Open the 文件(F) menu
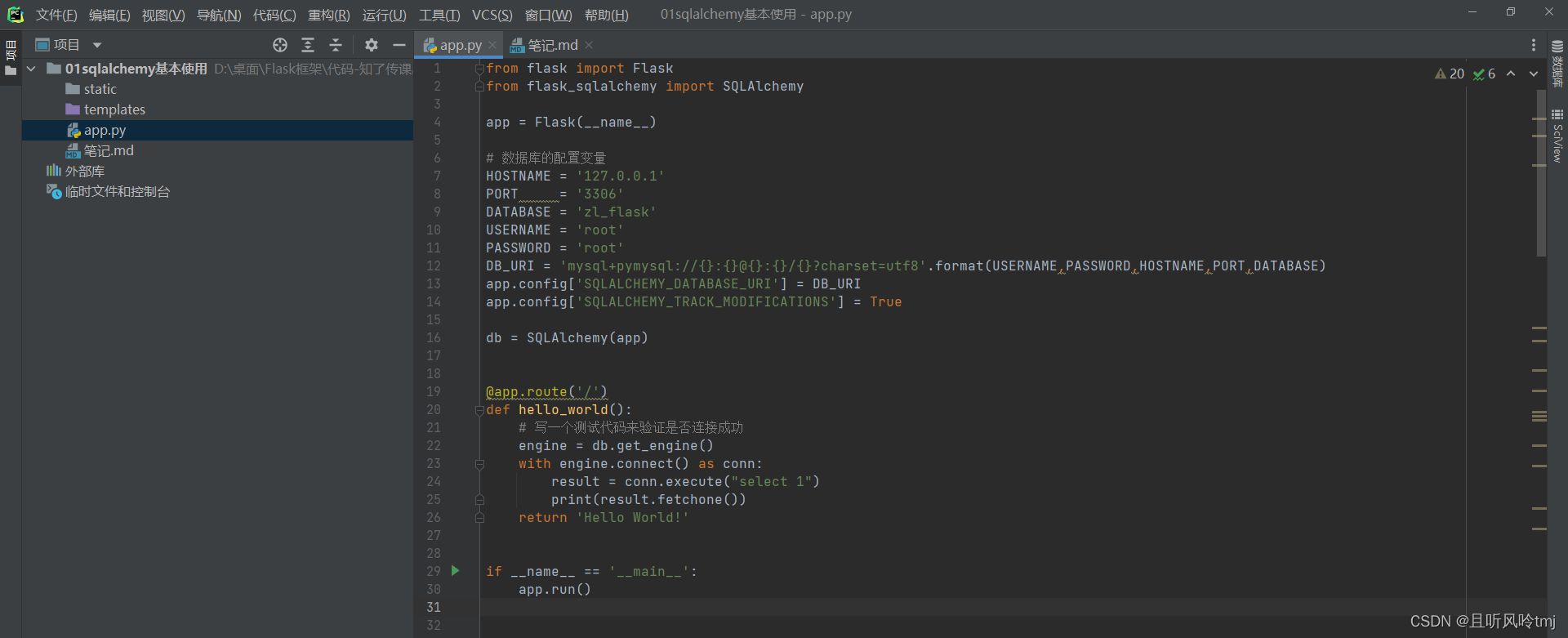1568x638 pixels. [56, 15]
